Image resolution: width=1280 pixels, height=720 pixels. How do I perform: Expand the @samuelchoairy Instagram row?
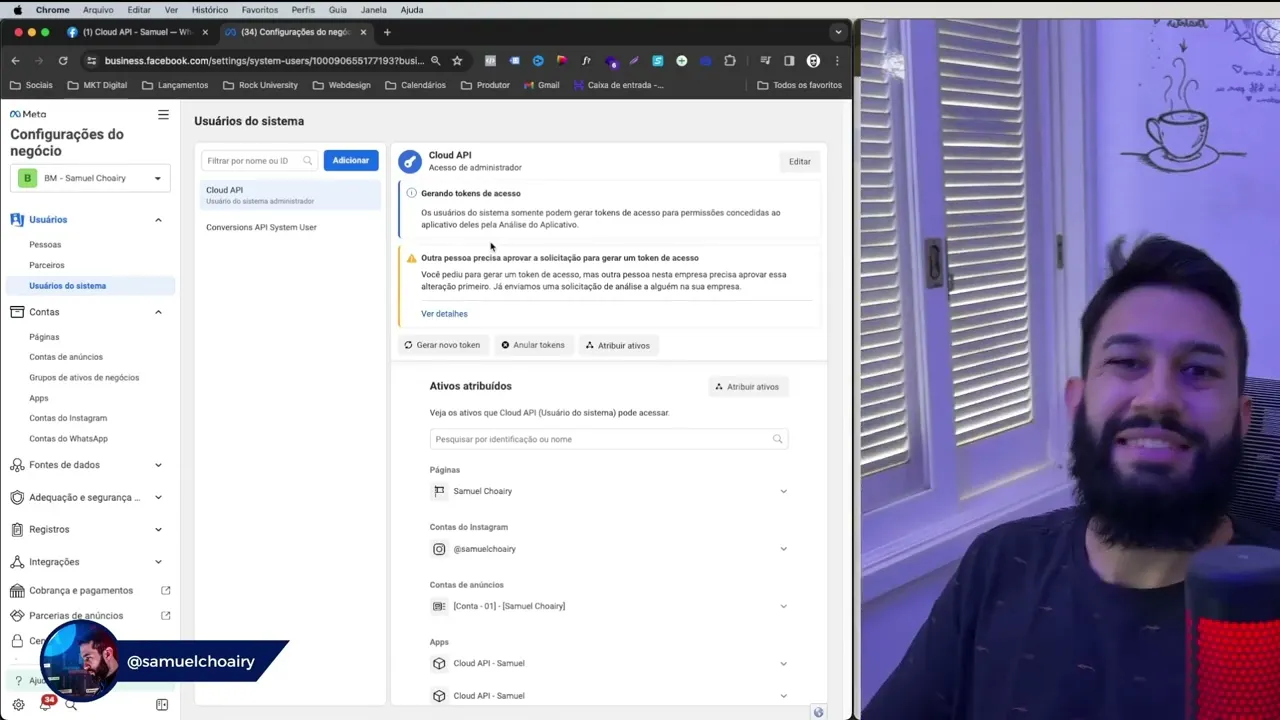point(783,549)
